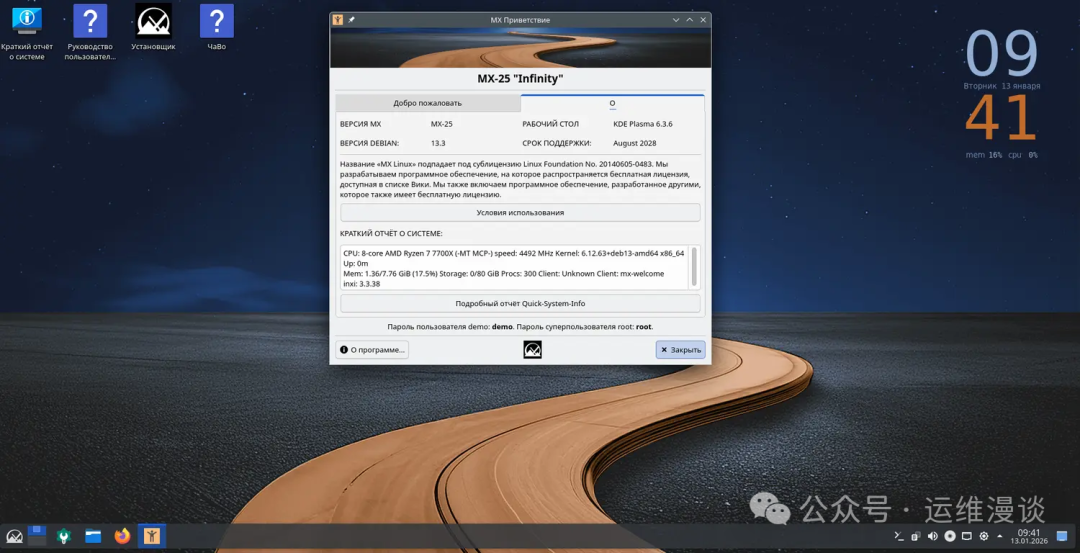Click the desktop clock widget hour 09
This screenshot has height=553, width=1080.
pyautogui.click(x=1001, y=54)
